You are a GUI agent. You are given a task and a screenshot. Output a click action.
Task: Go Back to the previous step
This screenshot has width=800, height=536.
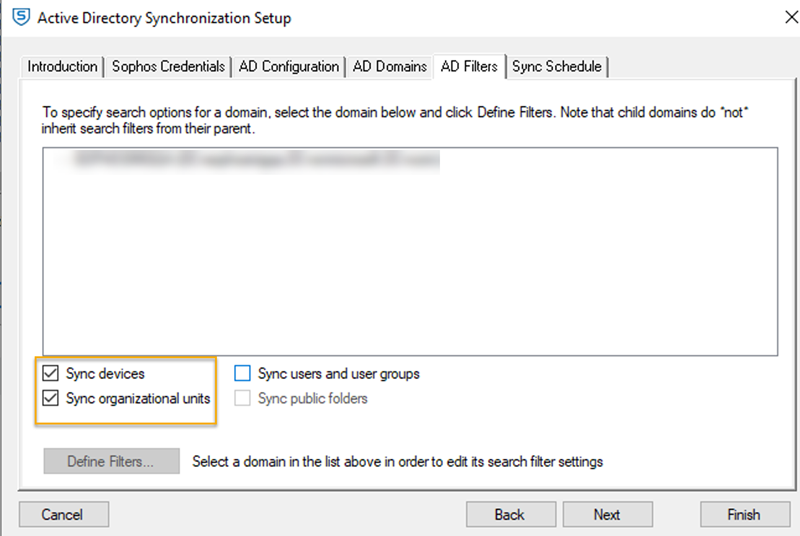click(x=509, y=514)
